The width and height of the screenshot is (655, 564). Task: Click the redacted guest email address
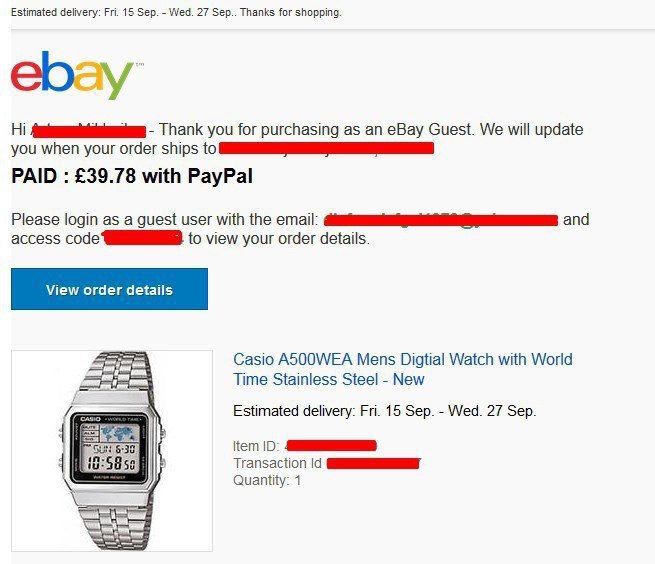(441, 220)
